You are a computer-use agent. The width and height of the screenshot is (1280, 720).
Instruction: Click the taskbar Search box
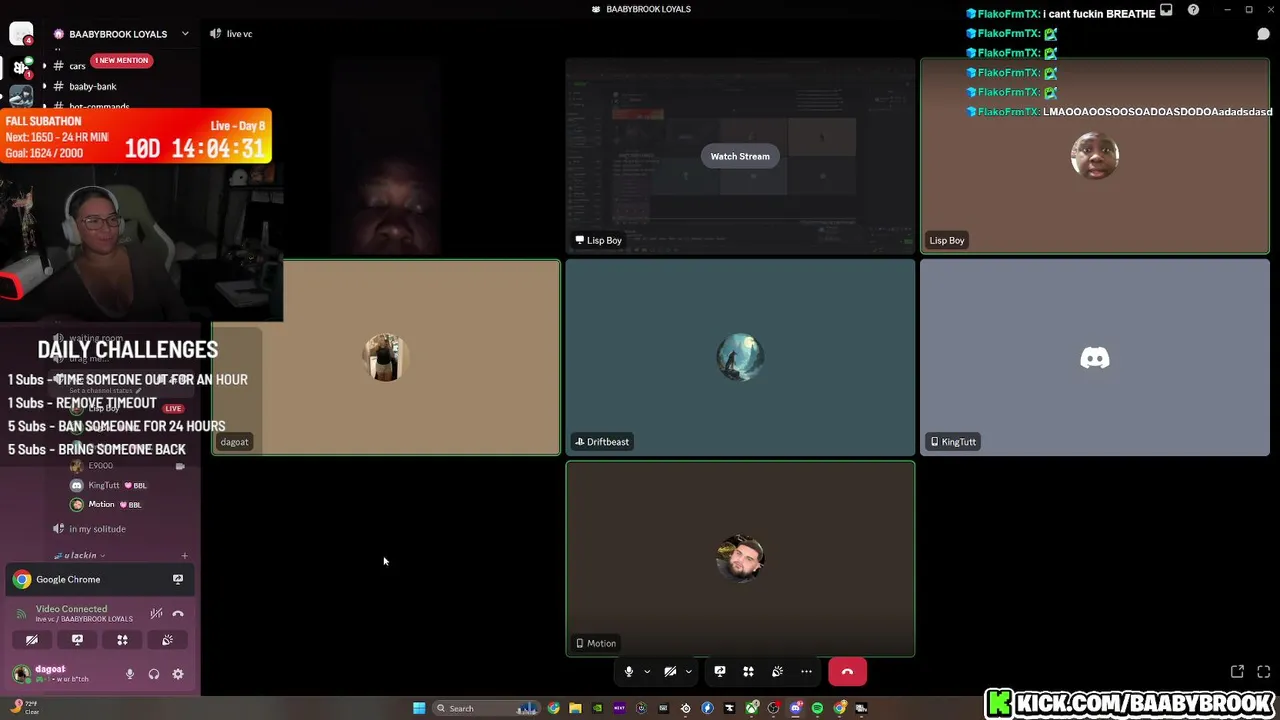point(487,708)
